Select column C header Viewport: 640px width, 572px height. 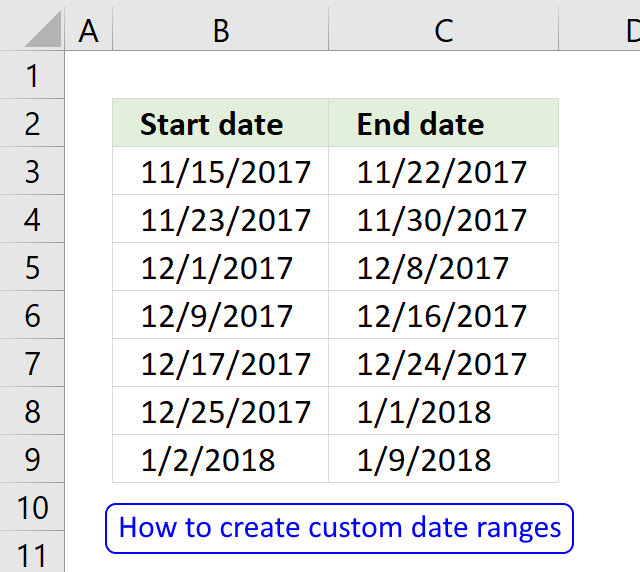443,32
